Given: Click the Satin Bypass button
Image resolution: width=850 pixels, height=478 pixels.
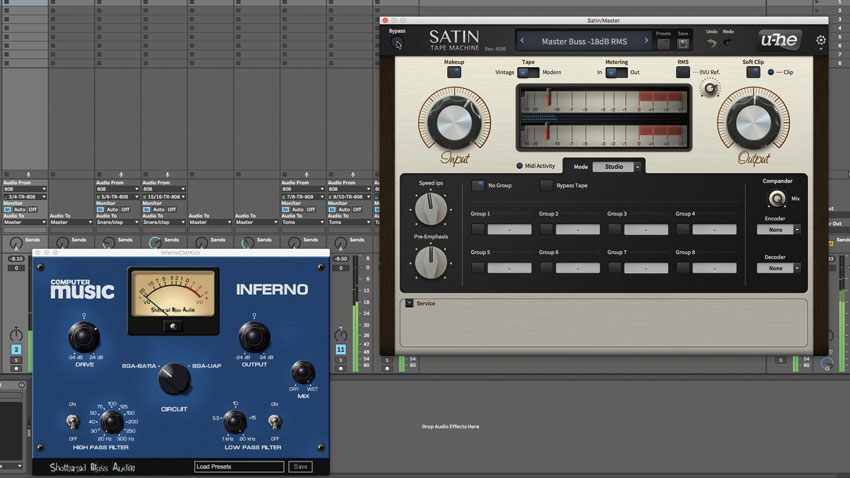Looking at the screenshot, I should (397, 43).
